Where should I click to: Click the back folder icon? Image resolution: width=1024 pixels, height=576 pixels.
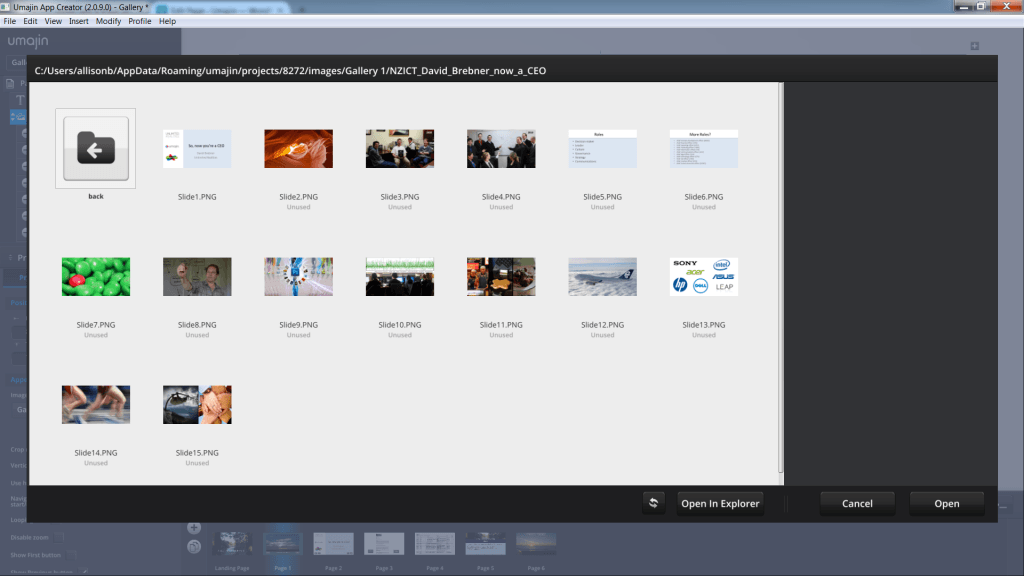95,148
